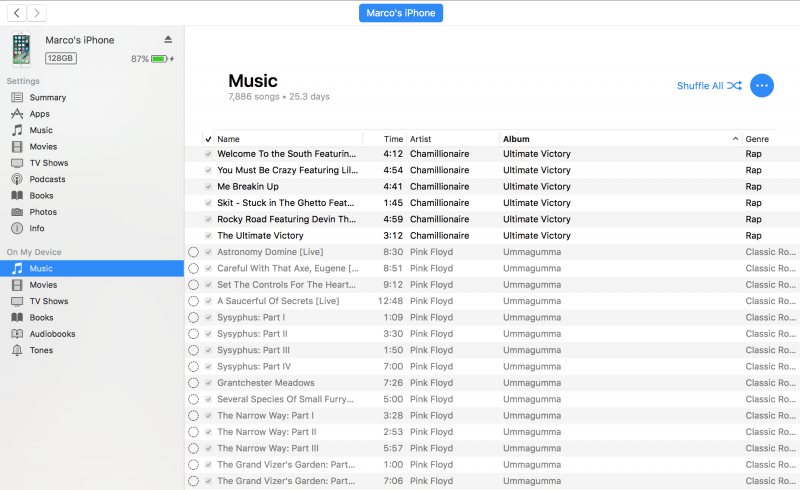Select song The Ultimate Victory
The image size is (800, 490).
point(260,235)
